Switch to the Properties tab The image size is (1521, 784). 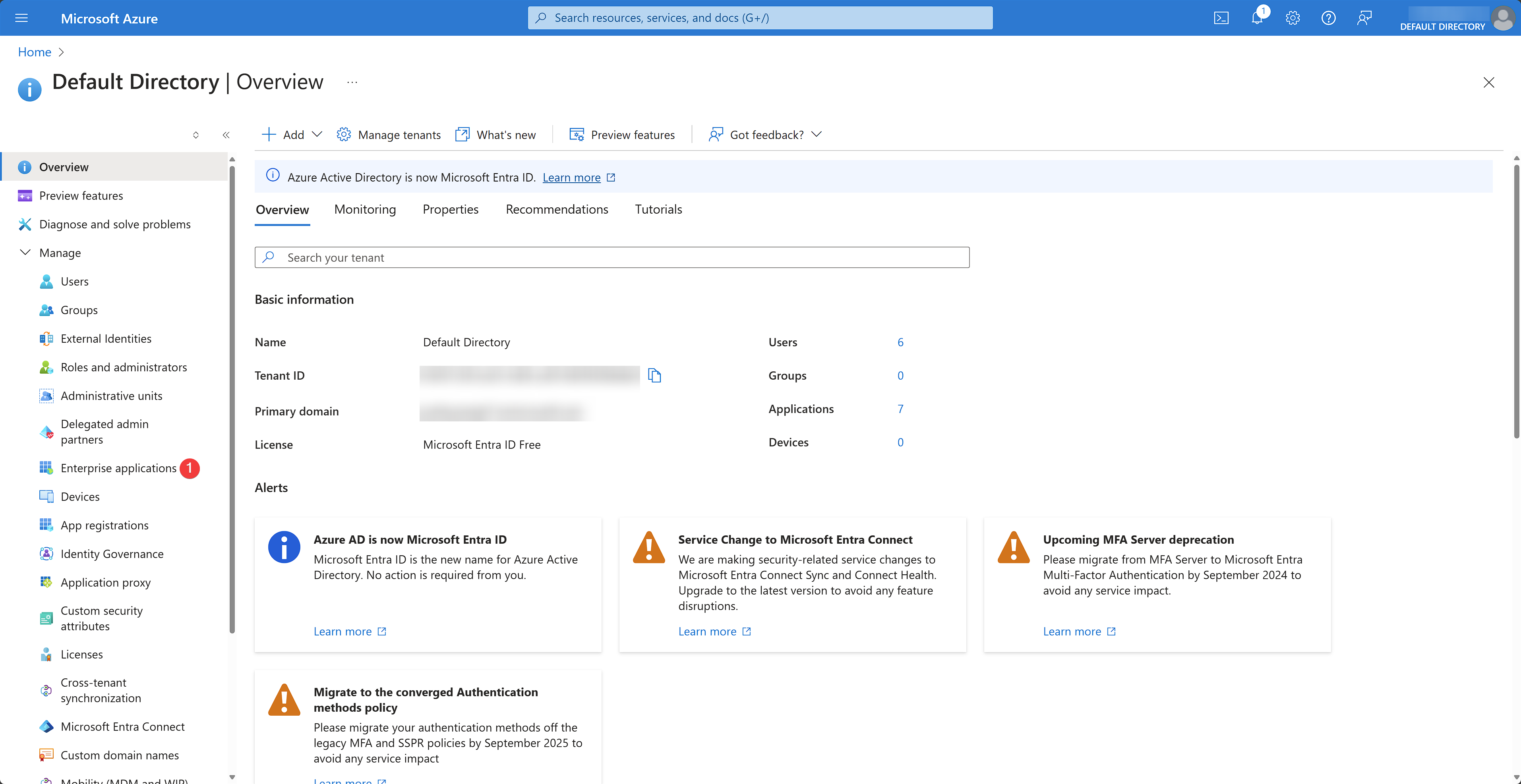click(x=451, y=210)
